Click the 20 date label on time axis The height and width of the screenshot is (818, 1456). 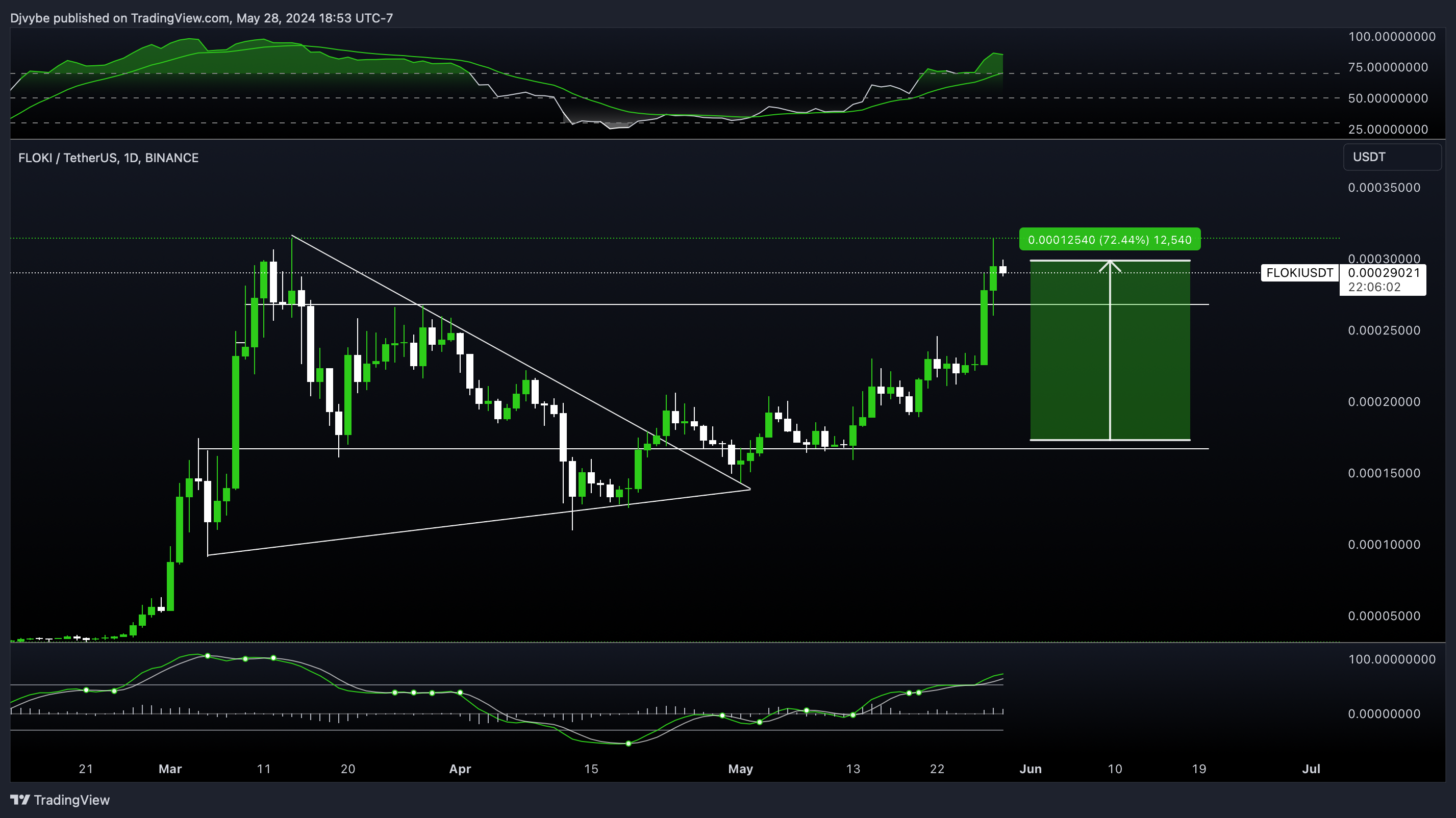pyautogui.click(x=348, y=769)
